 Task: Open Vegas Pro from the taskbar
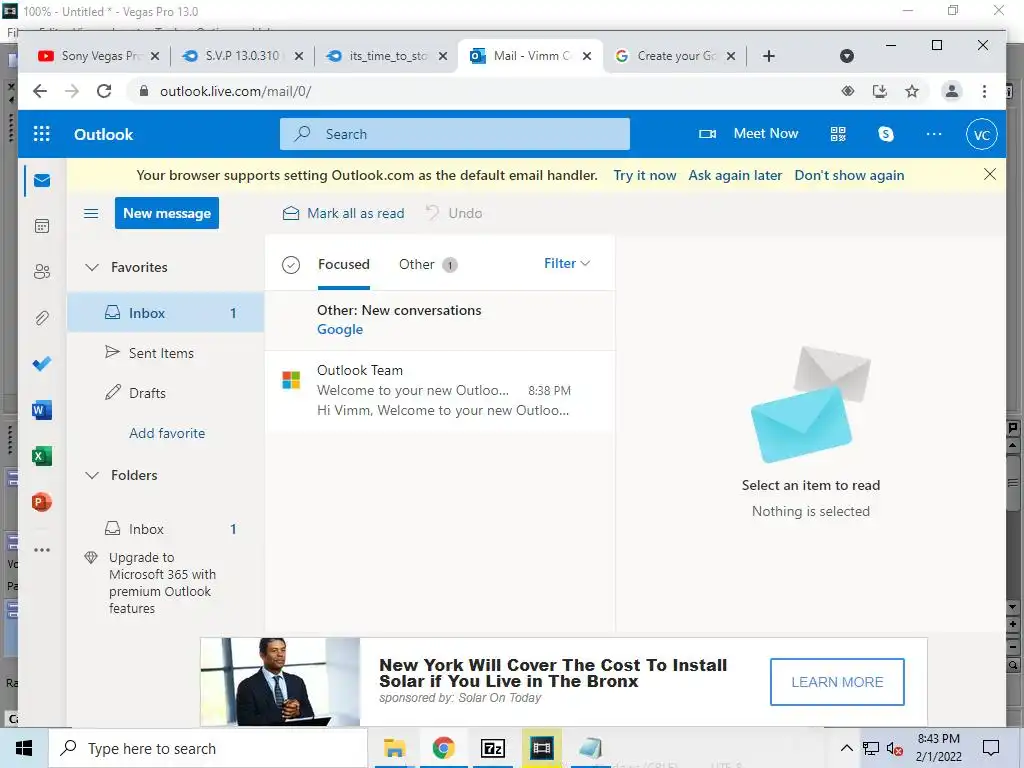click(x=541, y=748)
